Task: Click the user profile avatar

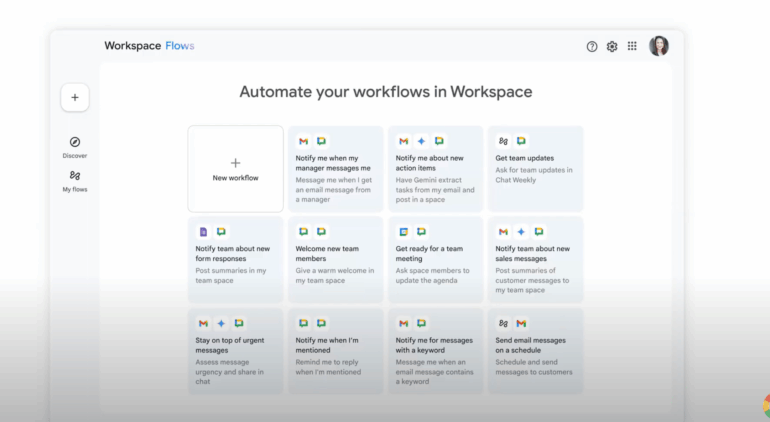Action: pos(659,46)
